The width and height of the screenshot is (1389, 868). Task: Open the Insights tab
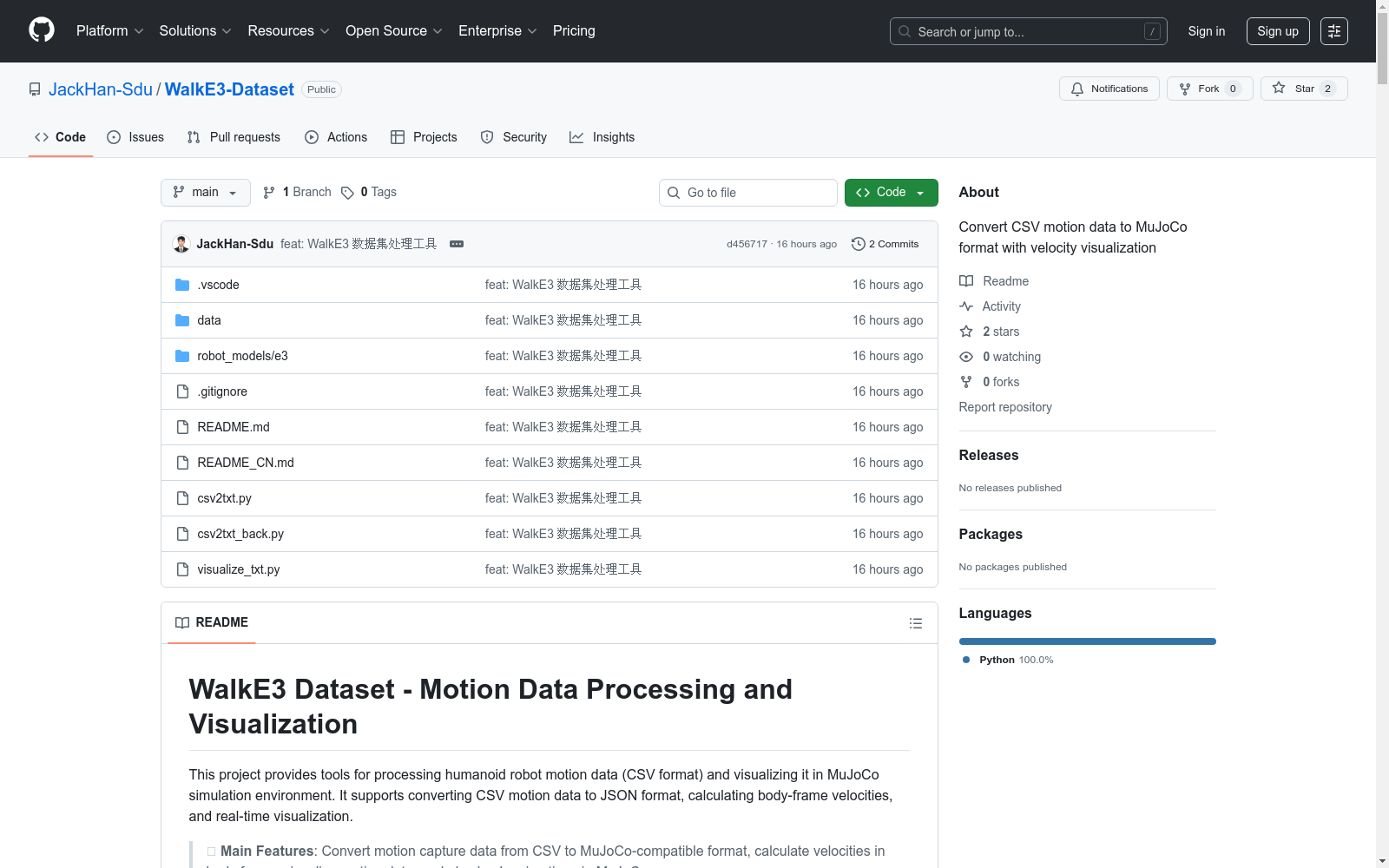click(602, 137)
